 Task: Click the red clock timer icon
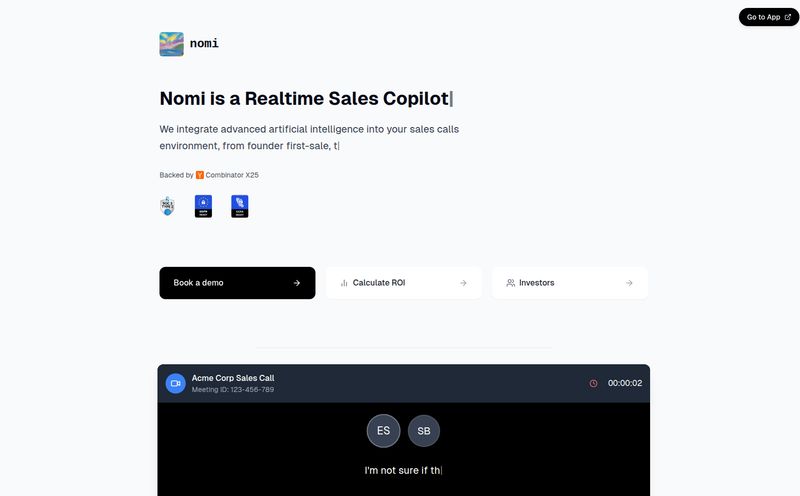click(593, 383)
